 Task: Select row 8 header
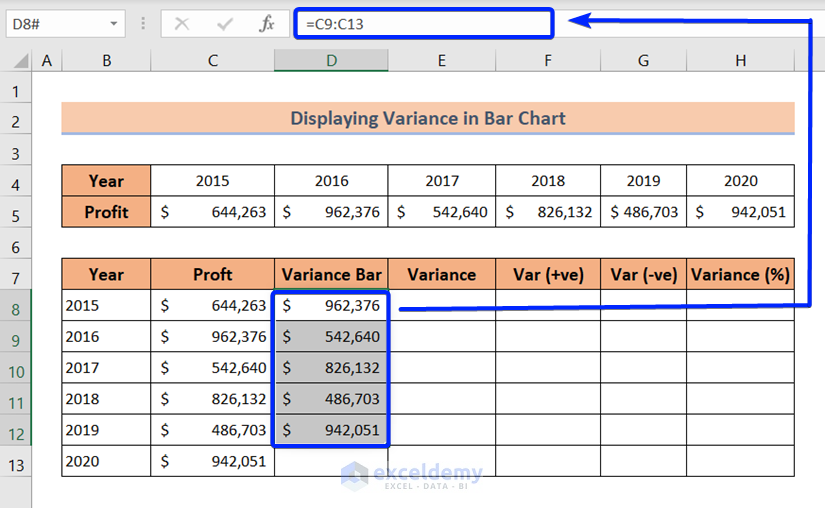(x=15, y=309)
